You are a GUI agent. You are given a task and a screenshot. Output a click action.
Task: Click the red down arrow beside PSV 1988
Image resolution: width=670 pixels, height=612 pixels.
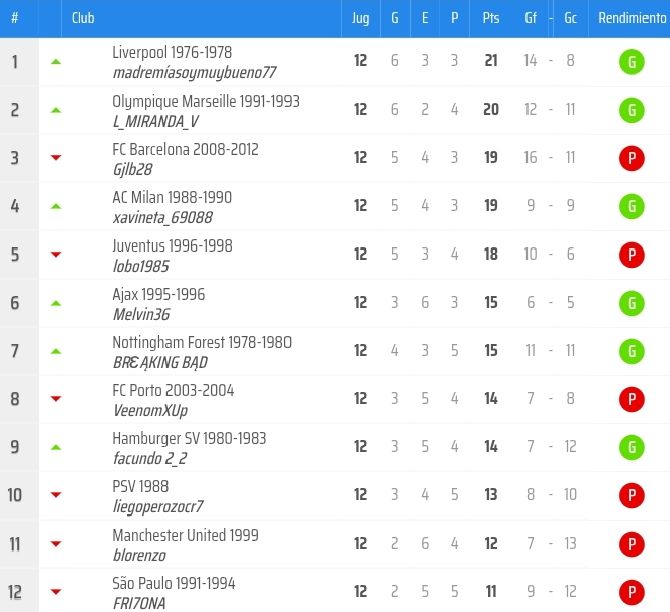(x=56, y=495)
